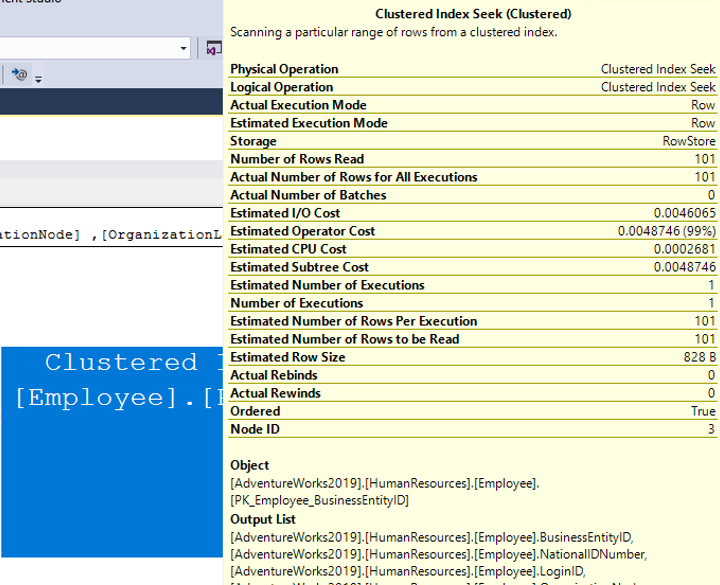Click the Actual Rebinds row
The height and width of the screenshot is (585, 720).
tap(472, 375)
